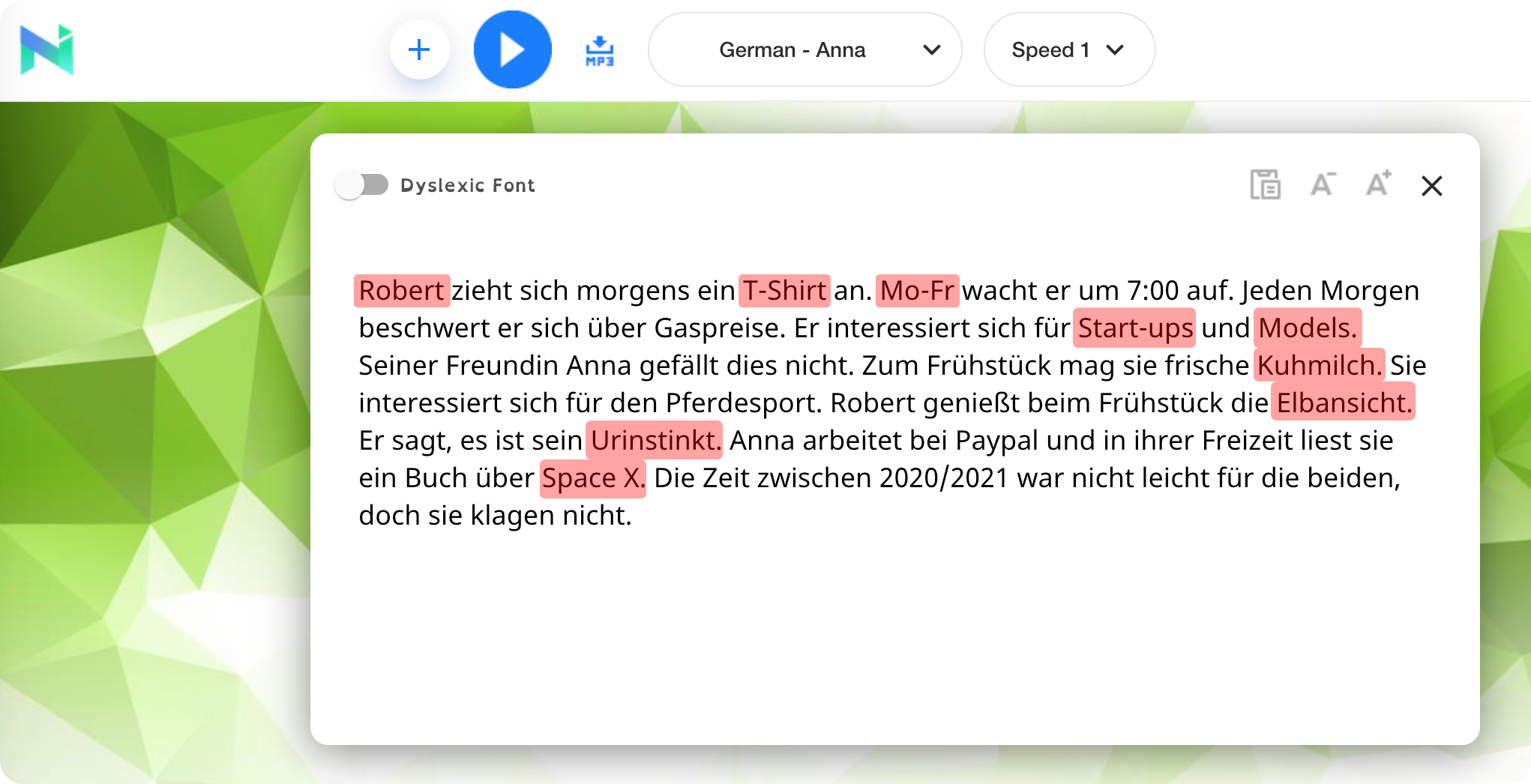Viewport: 1531px width, 784px height.
Task: Click highlighted word Models
Action: coord(1308,328)
